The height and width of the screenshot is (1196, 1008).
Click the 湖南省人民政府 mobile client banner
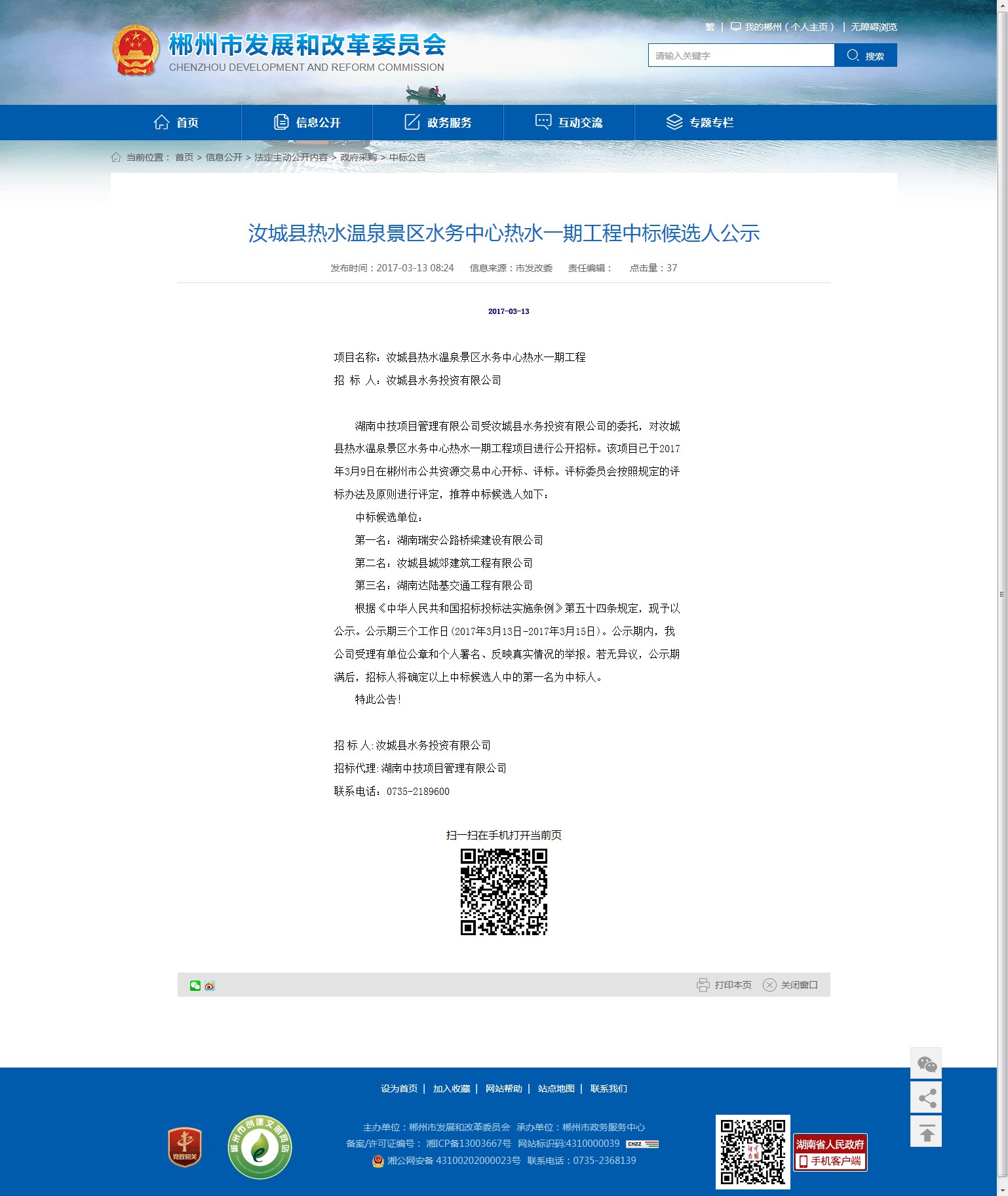[x=830, y=1153]
